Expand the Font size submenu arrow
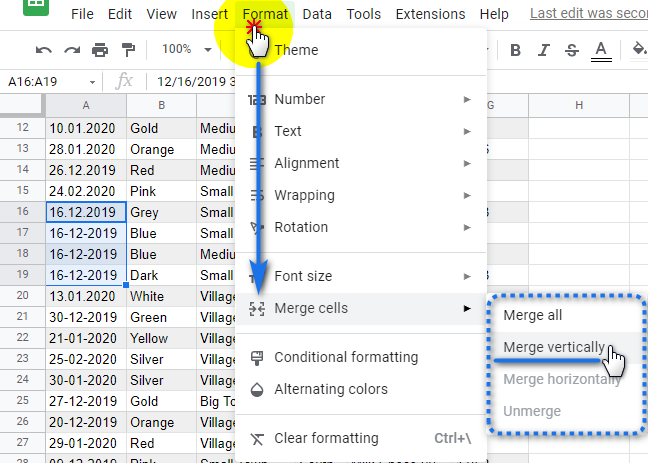The height and width of the screenshot is (463, 648). 467,276
